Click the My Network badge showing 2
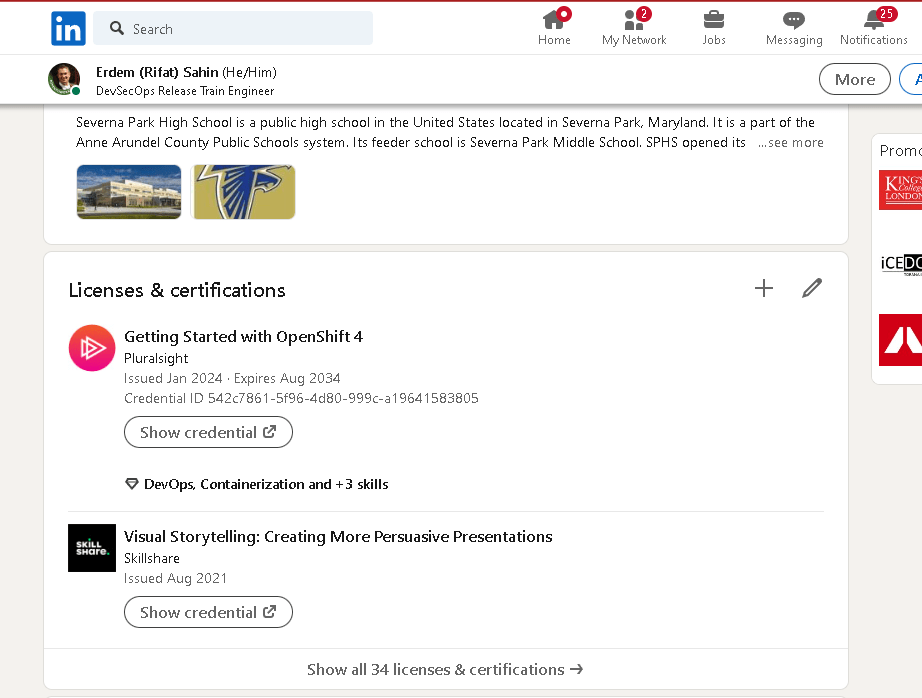 [644, 14]
